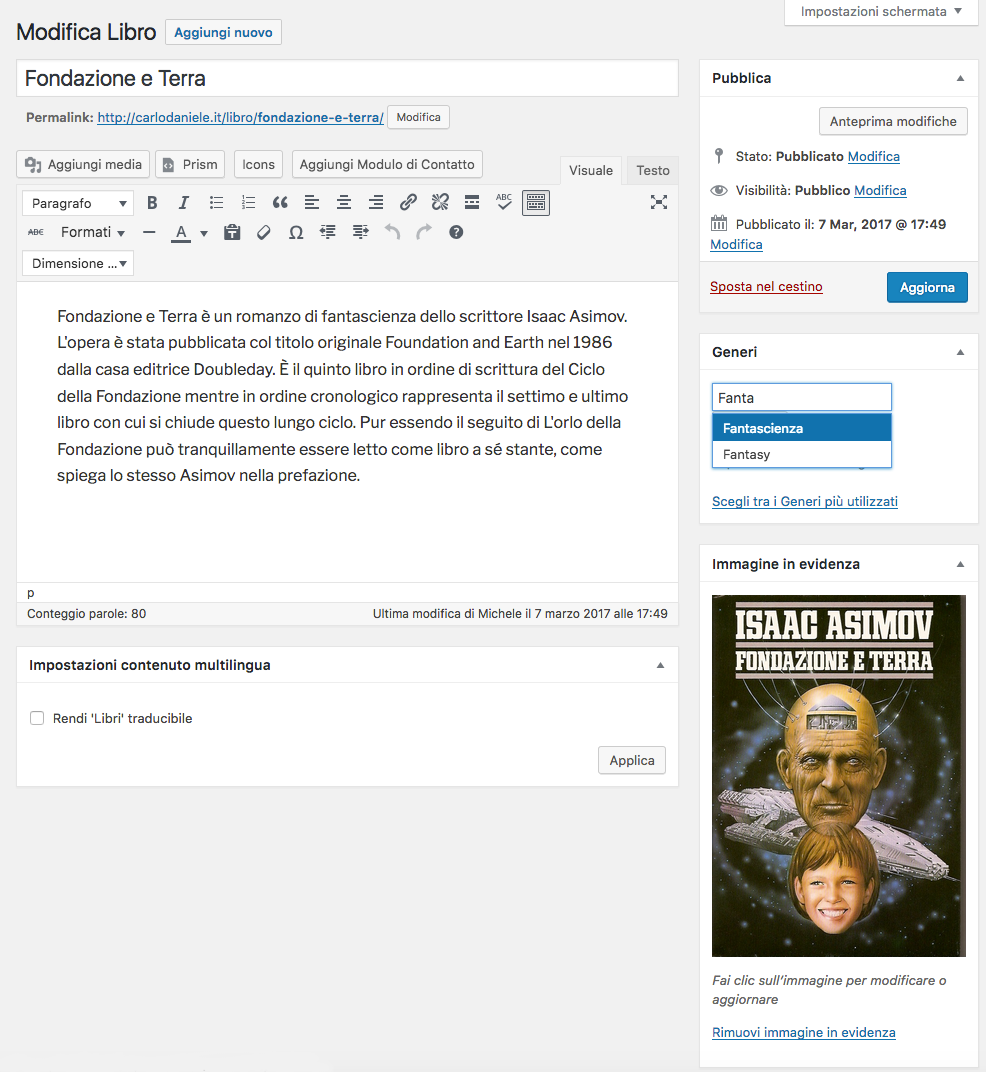The height and width of the screenshot is (1072, 986).
Task: Edit Visibilità with Modifica link
Action: click(x=880, y=191)
